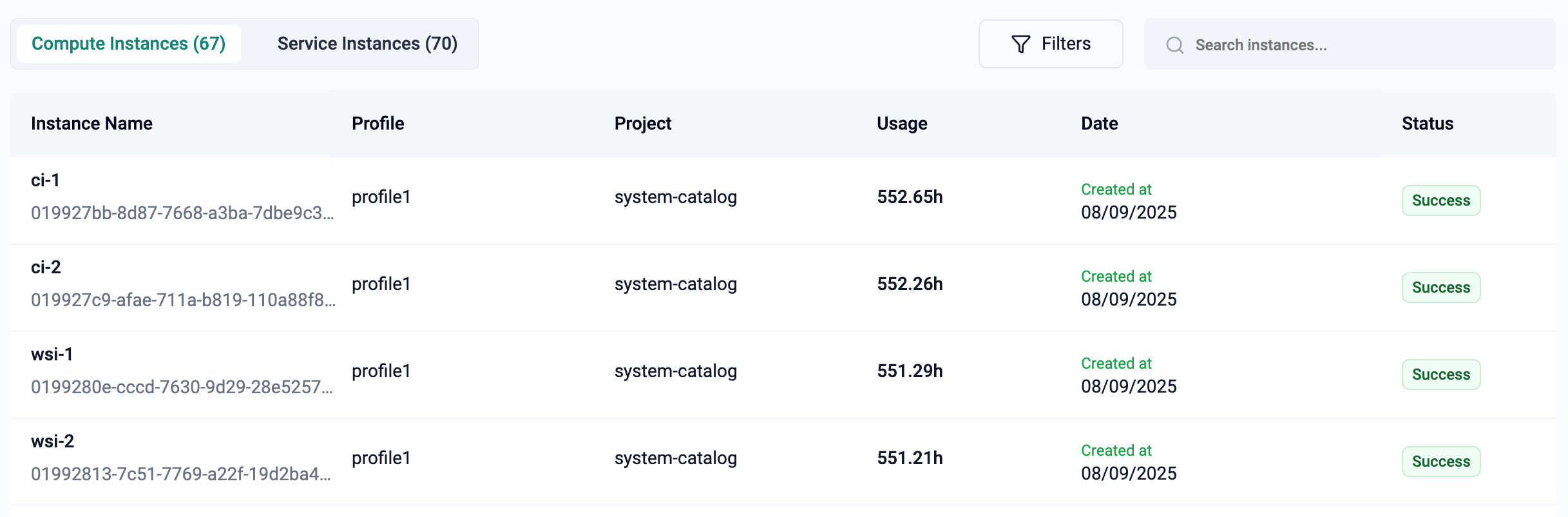Click the Usage column header
This screenshot has height=517, width=1568.
click(x=901, y=124)
